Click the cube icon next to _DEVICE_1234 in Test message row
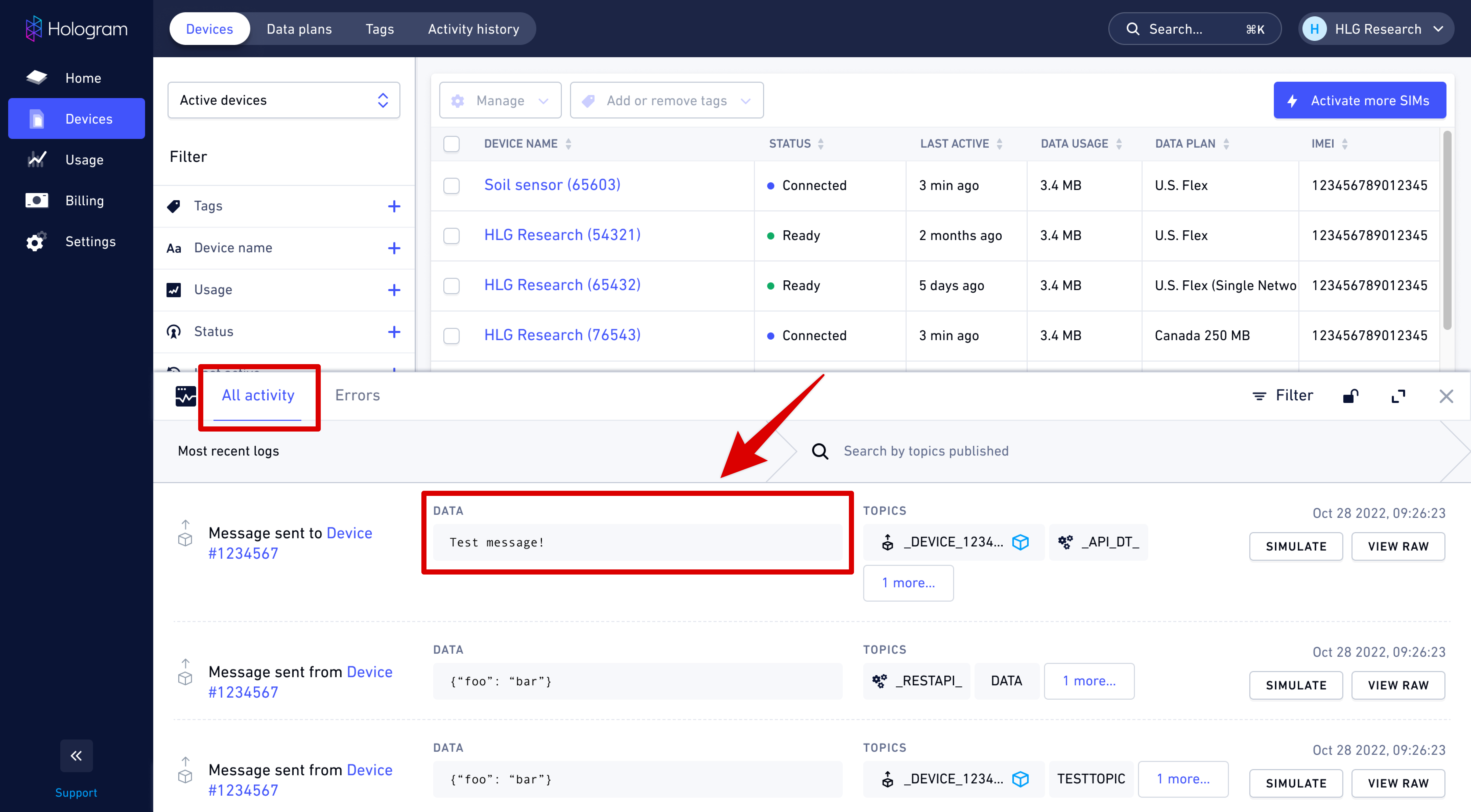 coord(1021,542)
